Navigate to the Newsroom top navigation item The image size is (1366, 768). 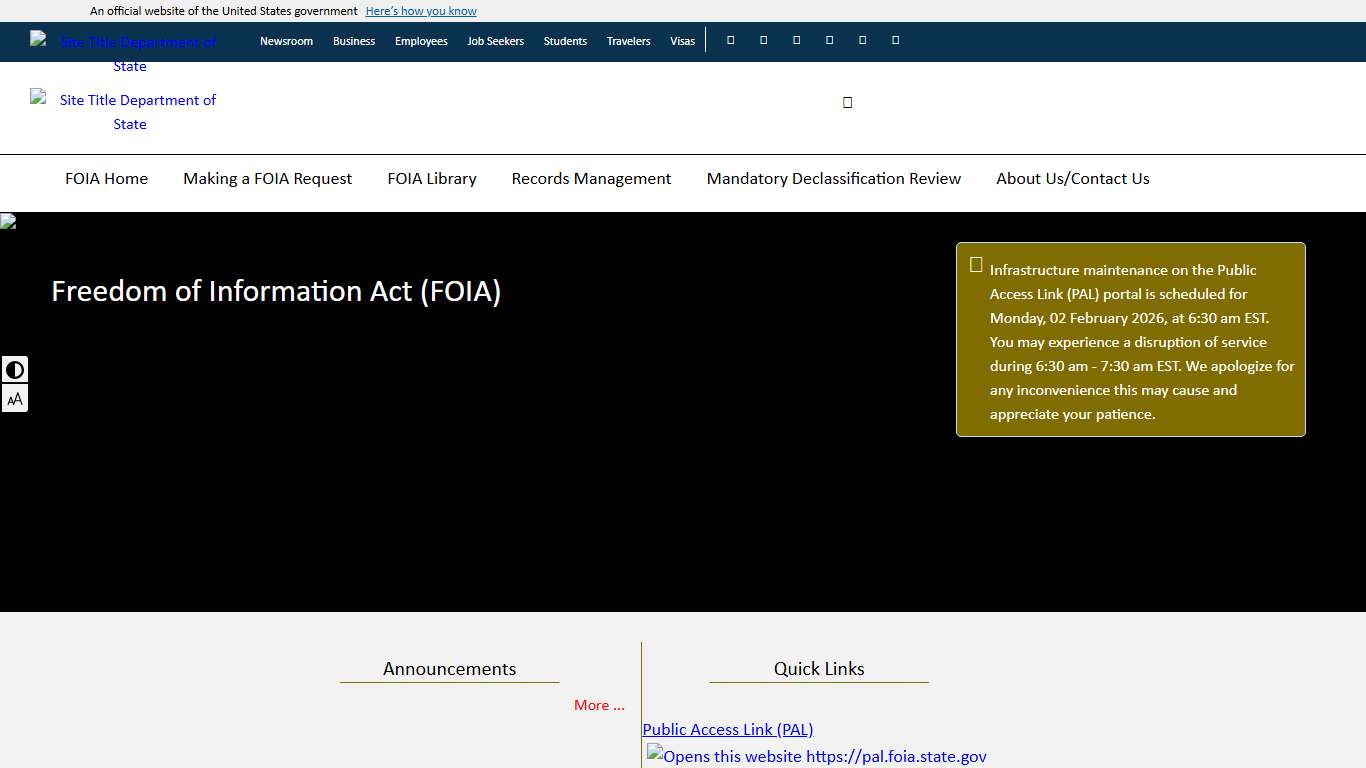[x=286, y=41]
